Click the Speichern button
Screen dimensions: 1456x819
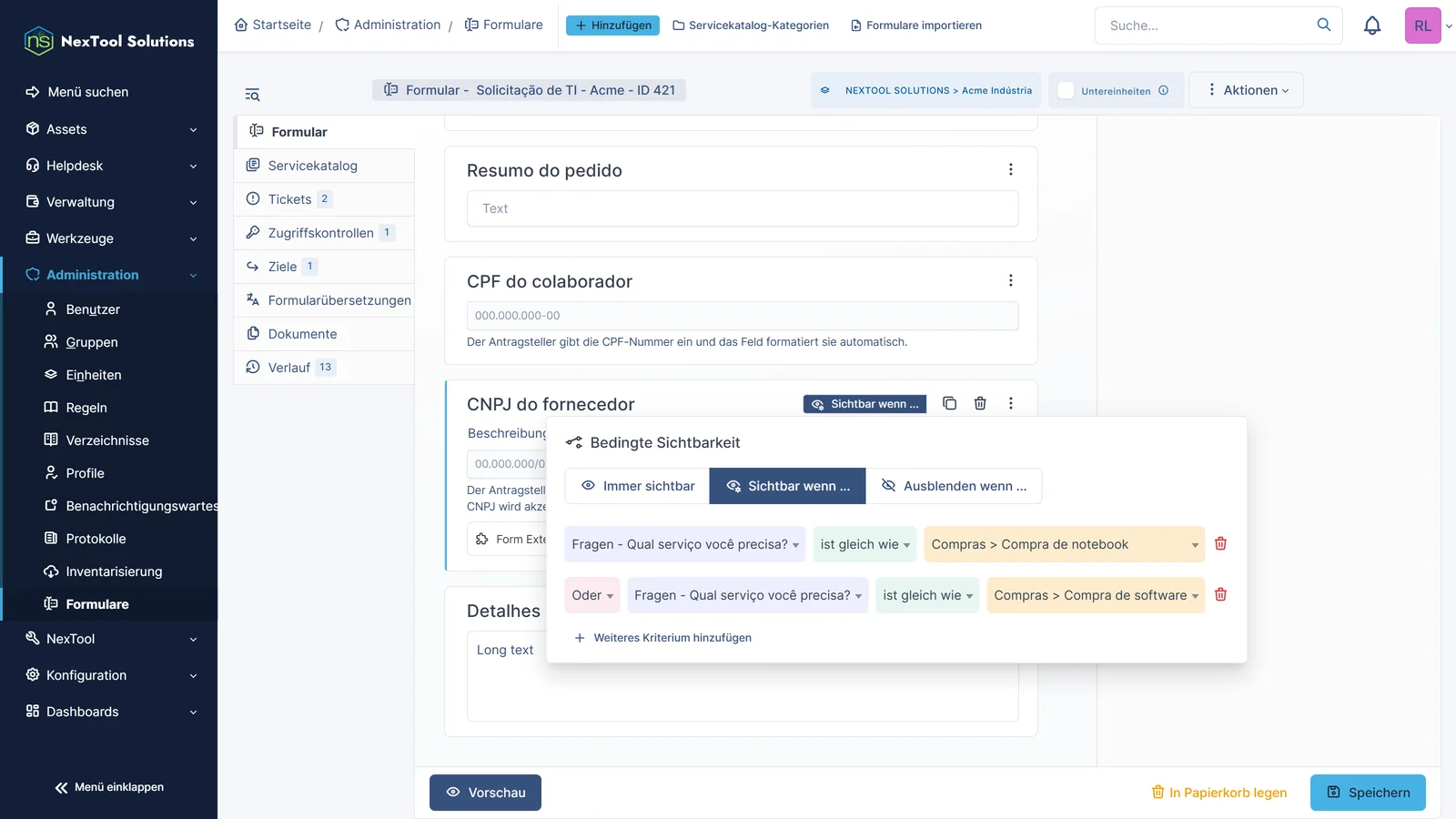[1368, 793]
